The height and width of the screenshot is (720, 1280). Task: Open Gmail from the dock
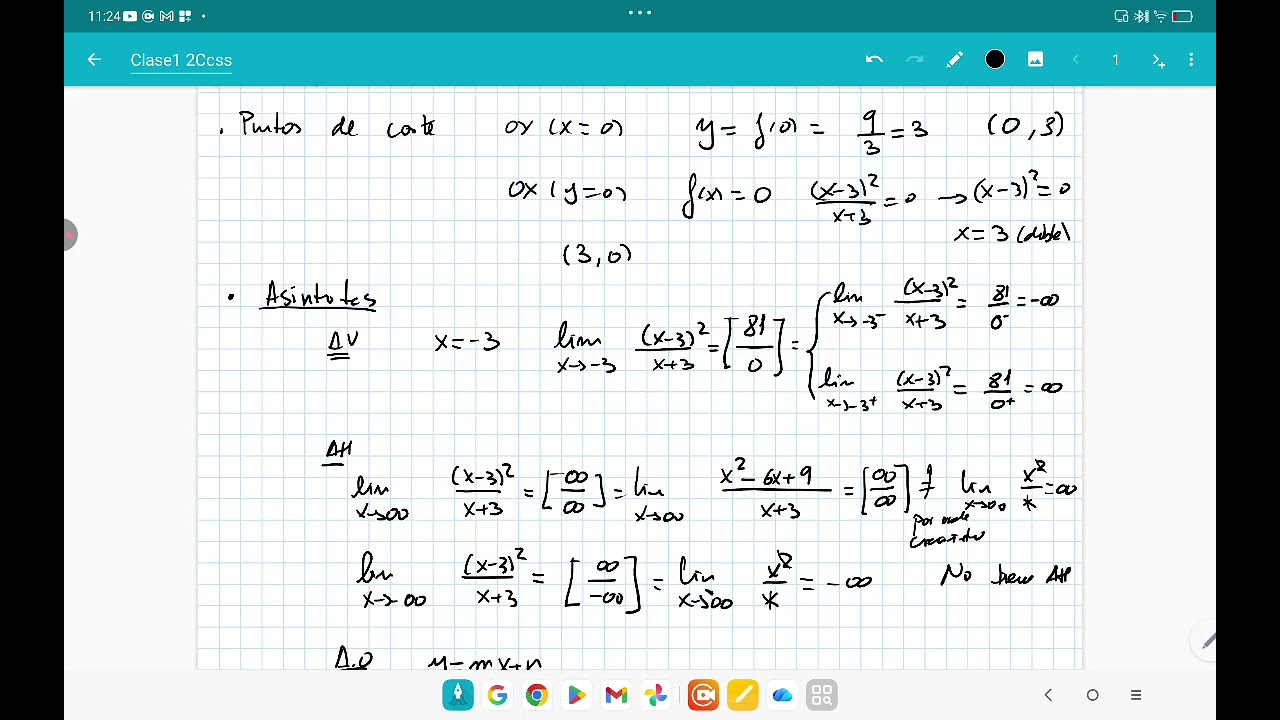(616, 695)
